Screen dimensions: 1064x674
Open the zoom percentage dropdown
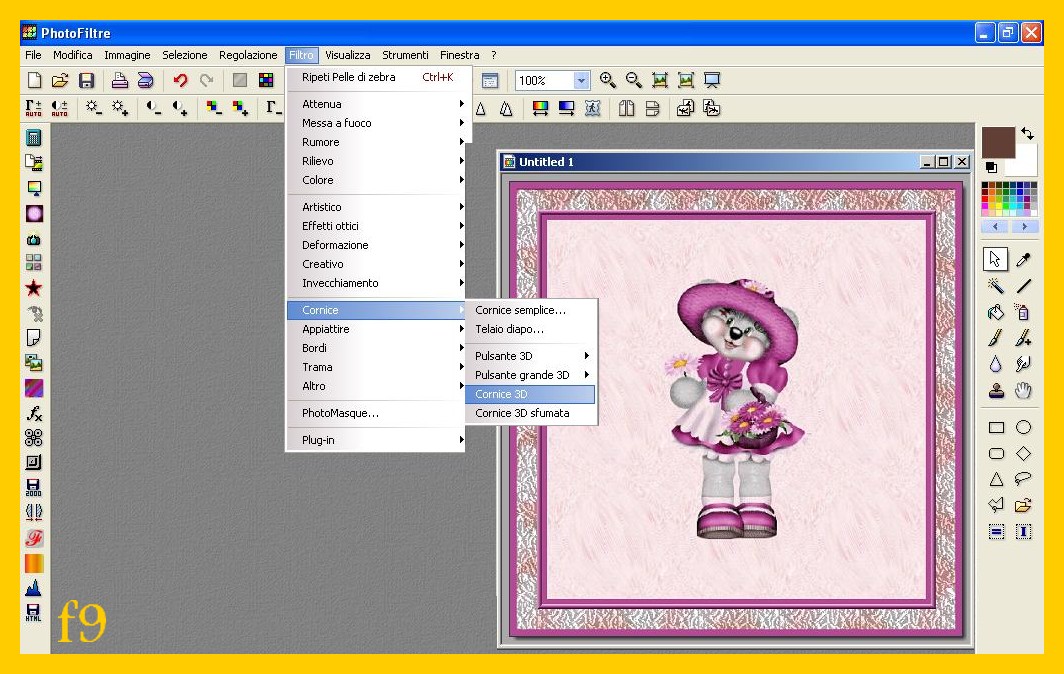tap(581, 81)
